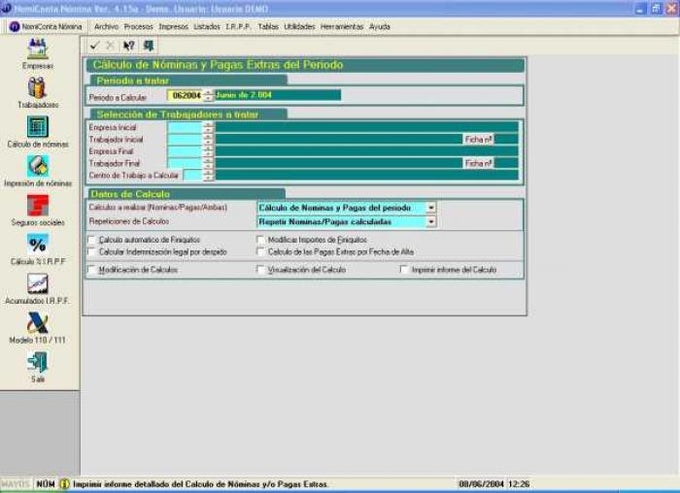The width and height of the screenshot is (680, 493).
Task: Click Ficha nº field of Trabajador Inicial
Action: point(506,140)
